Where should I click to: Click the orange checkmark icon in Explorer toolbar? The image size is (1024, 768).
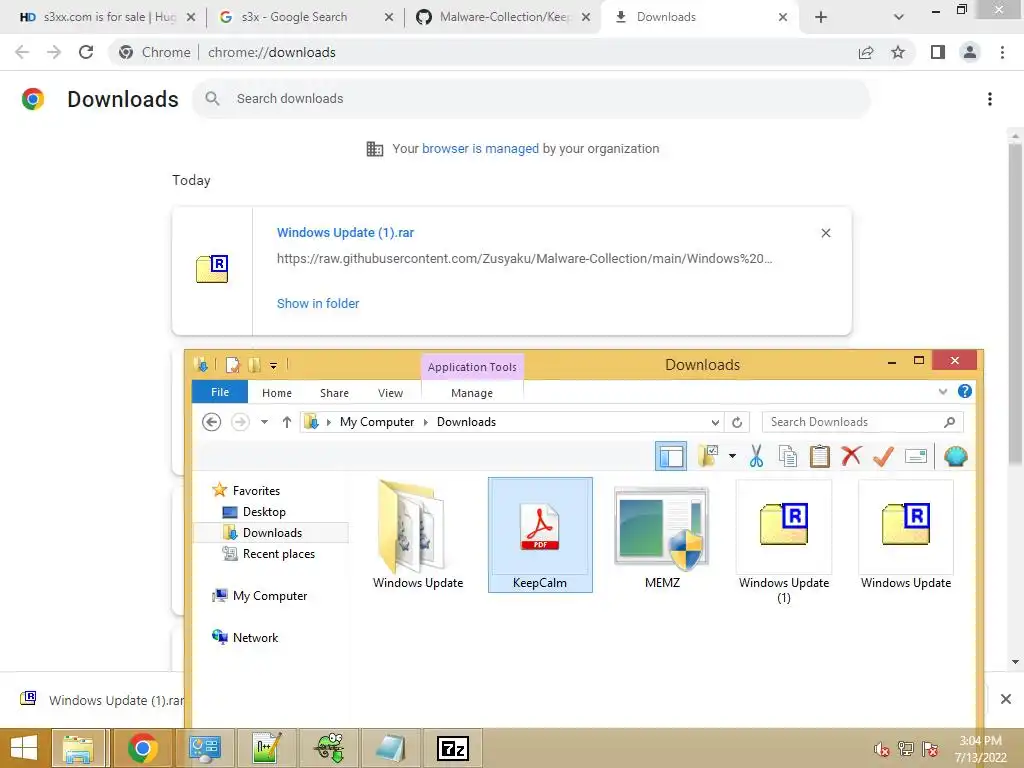point(883,456)
